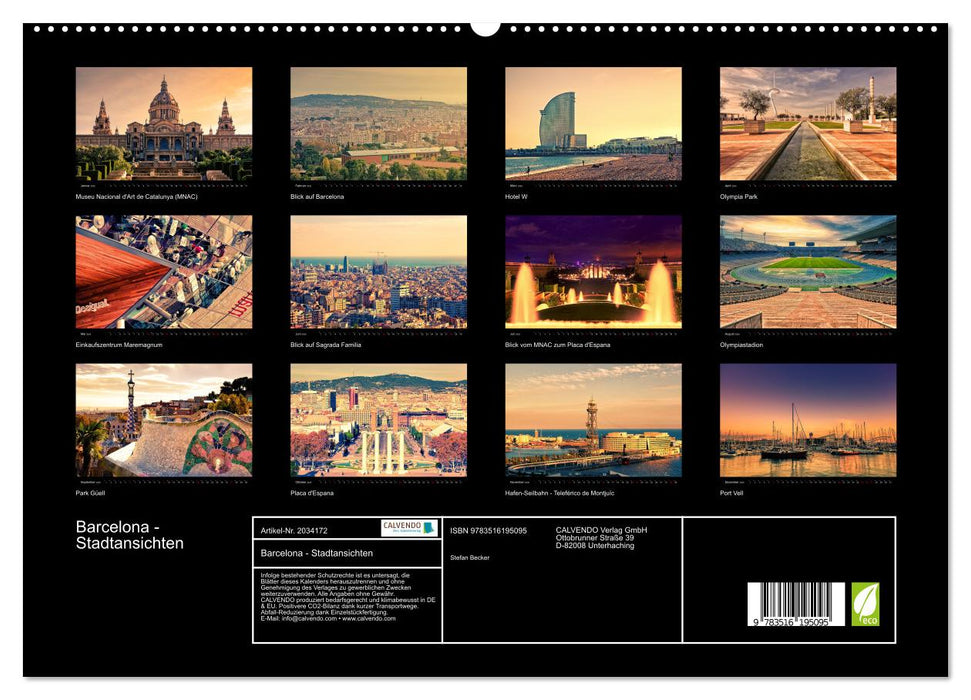Select the Barcelona - Stadtansichten title field
Screen dimensions: 971x700
point(319,554)
